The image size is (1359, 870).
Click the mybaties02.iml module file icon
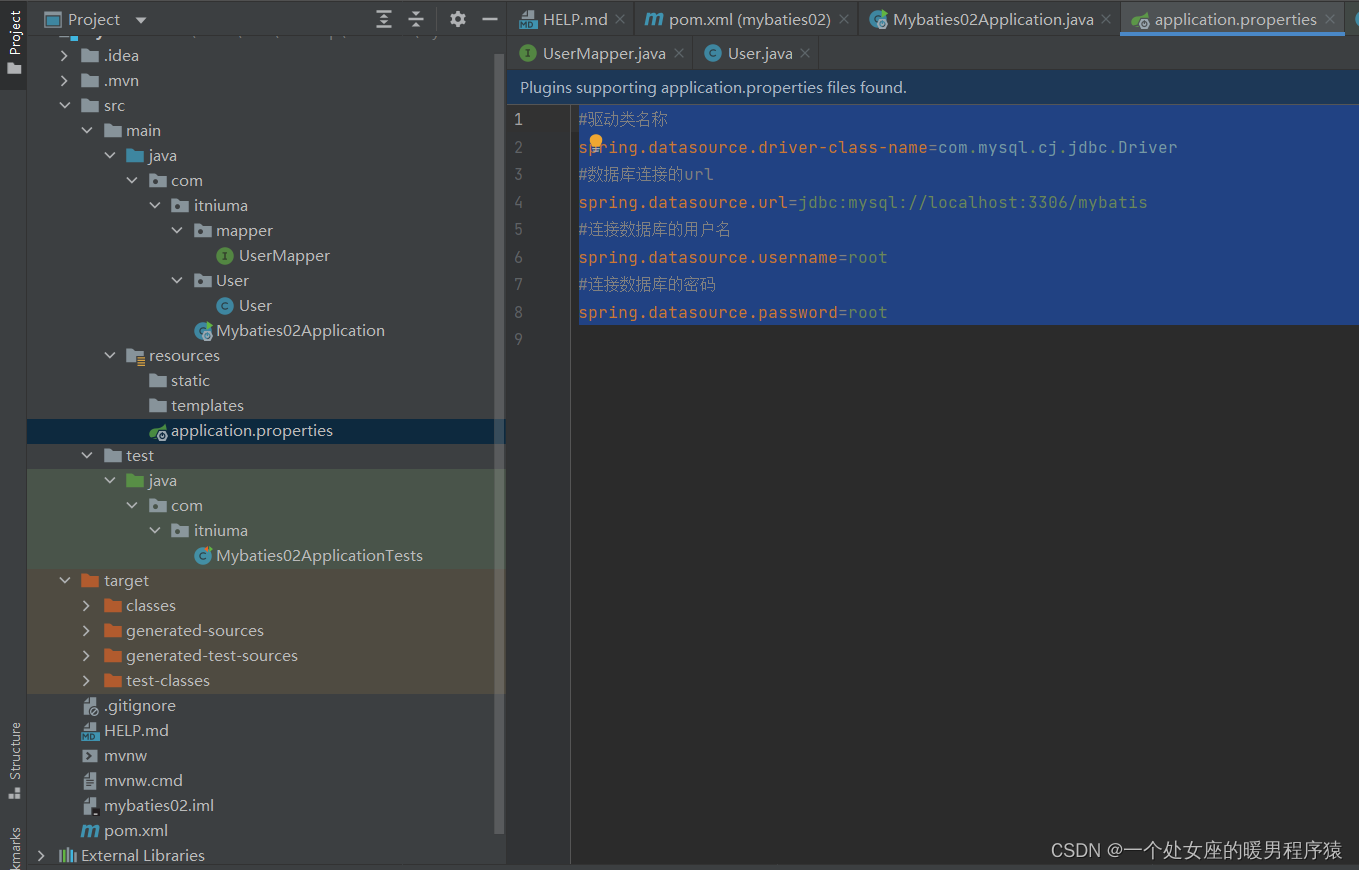point(91,806)
